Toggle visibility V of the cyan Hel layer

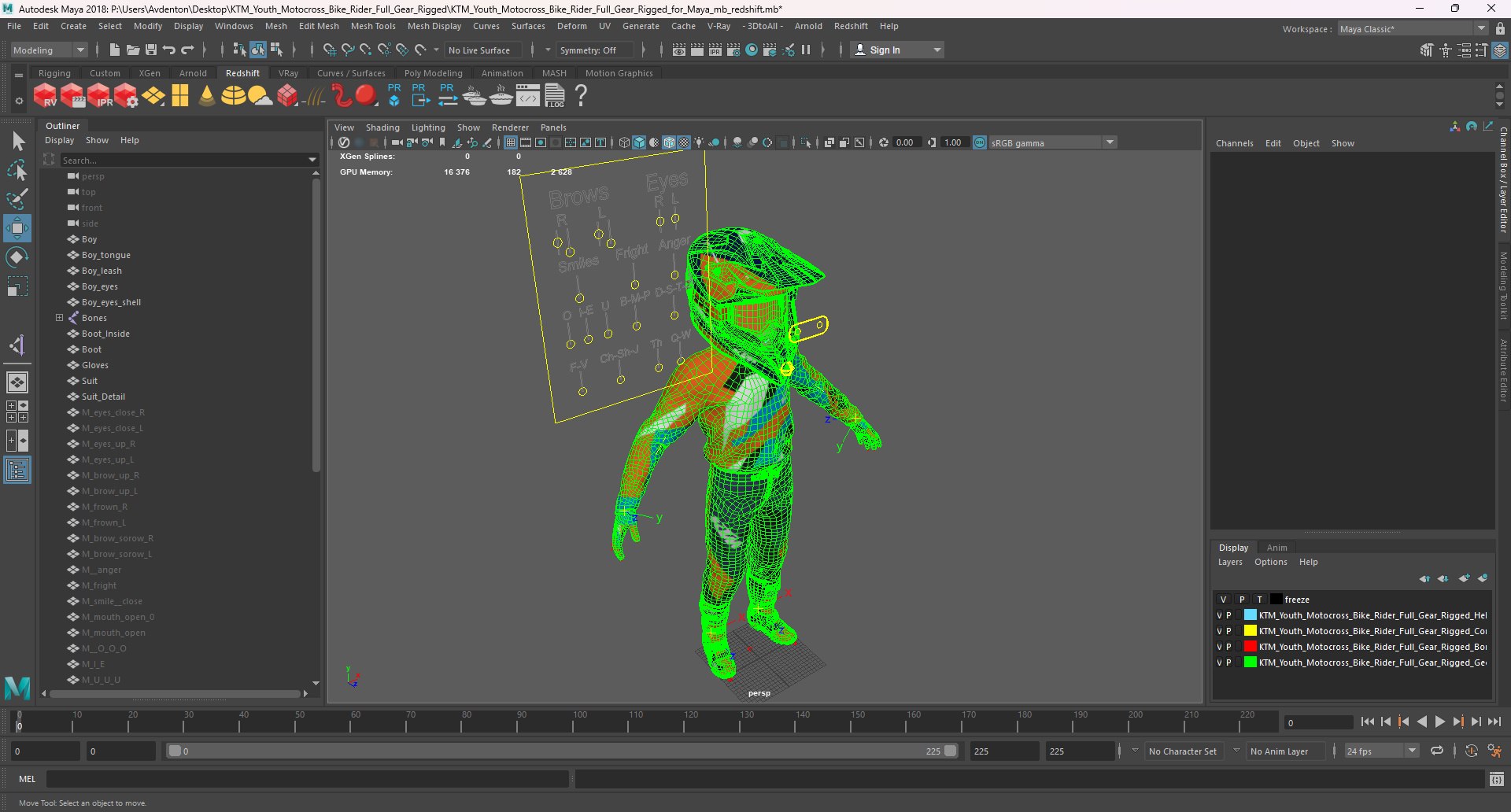1219,615
